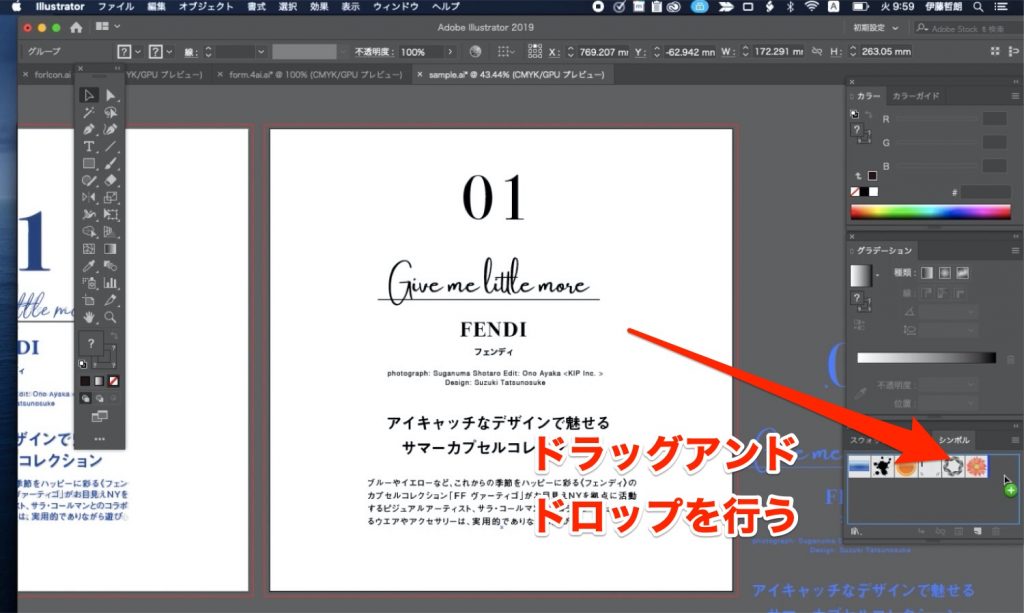Select the Type tool
Screen dimensions: 1024x613
coord(89,146)
